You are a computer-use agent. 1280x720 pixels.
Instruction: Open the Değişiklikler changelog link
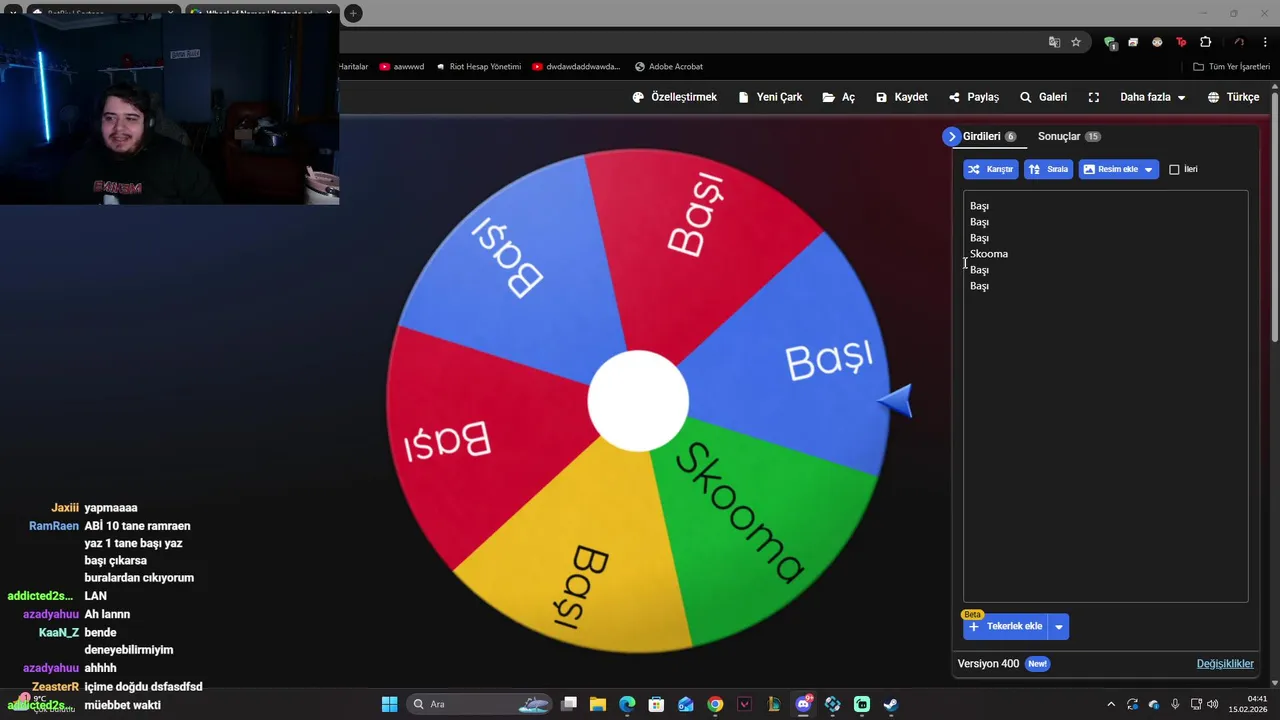click(1225, 663)
